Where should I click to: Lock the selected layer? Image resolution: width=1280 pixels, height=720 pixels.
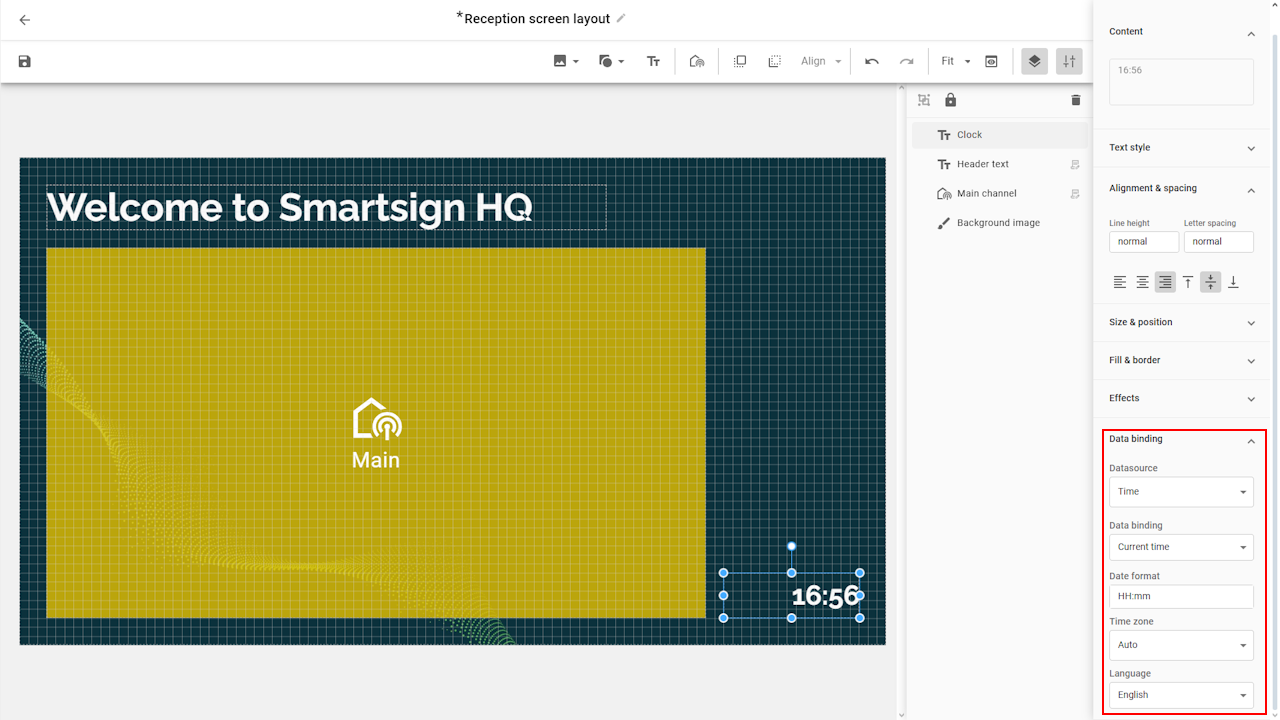(950, 100)
